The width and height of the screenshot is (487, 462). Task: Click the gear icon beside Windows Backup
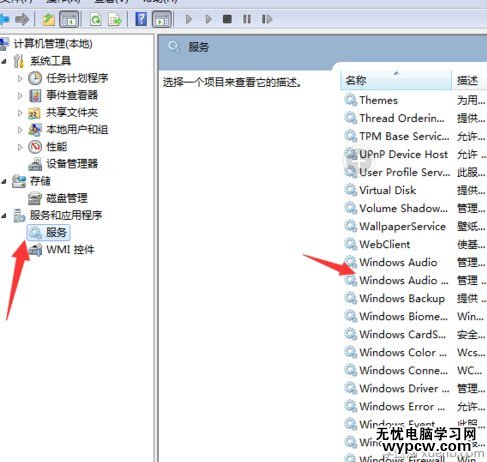(x=351, y=298)
